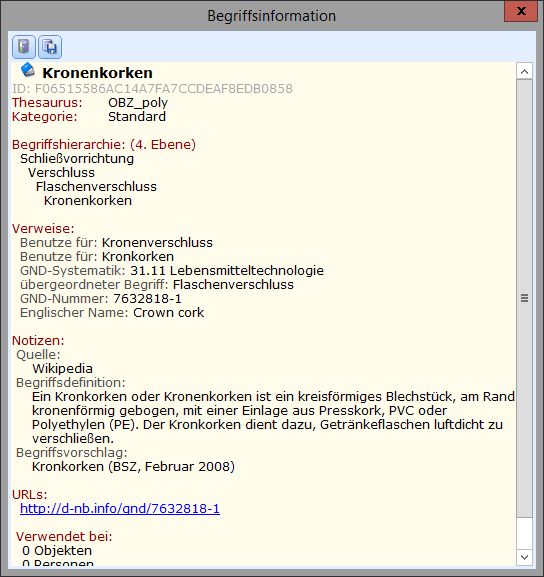
Task: Click the door exit icon in toolbar
Action: click(24, 47)
